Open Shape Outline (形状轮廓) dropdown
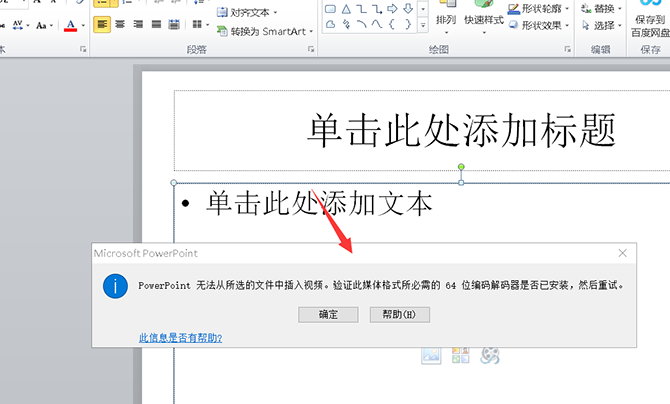 click(x=538, y=8)
